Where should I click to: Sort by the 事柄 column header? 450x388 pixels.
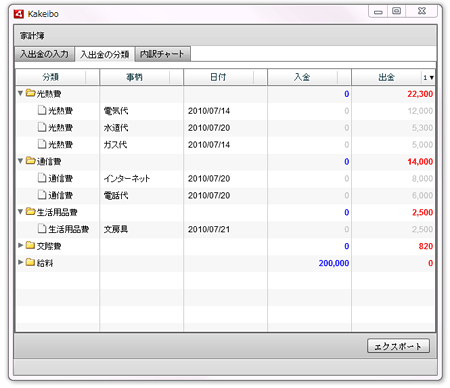[x=135, y=77]
